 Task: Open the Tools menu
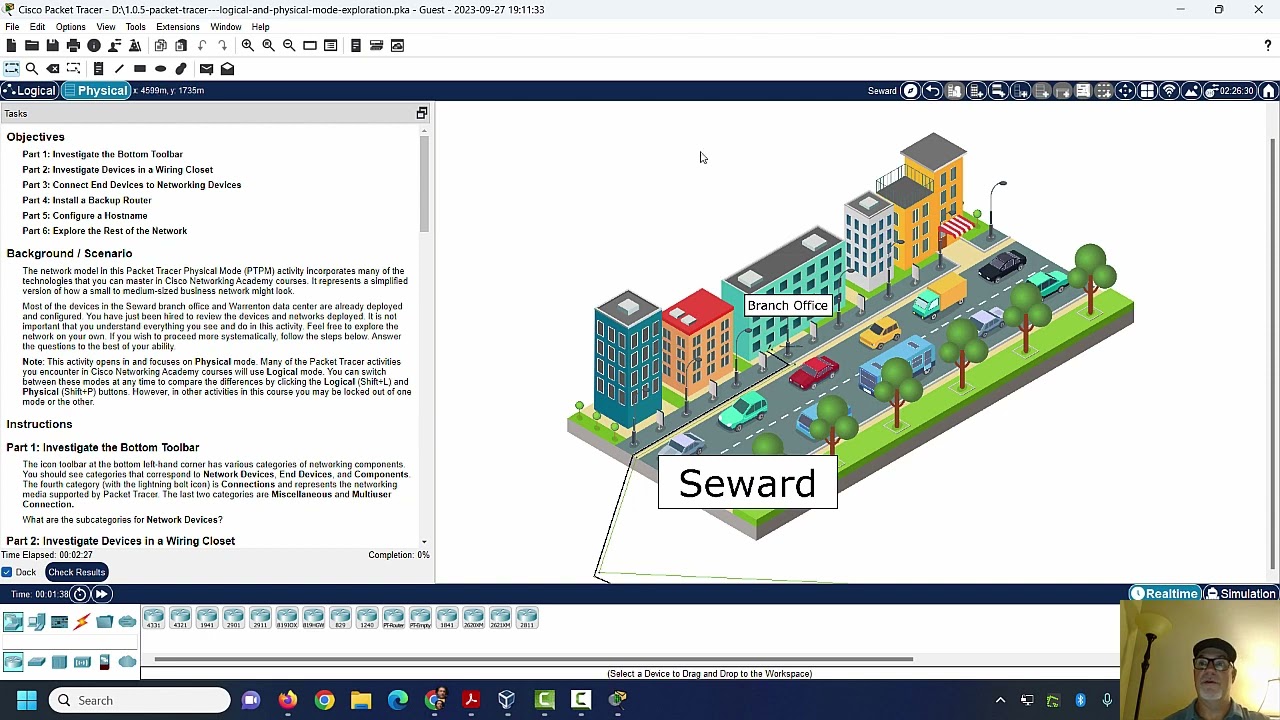click(x=135, y=27)
